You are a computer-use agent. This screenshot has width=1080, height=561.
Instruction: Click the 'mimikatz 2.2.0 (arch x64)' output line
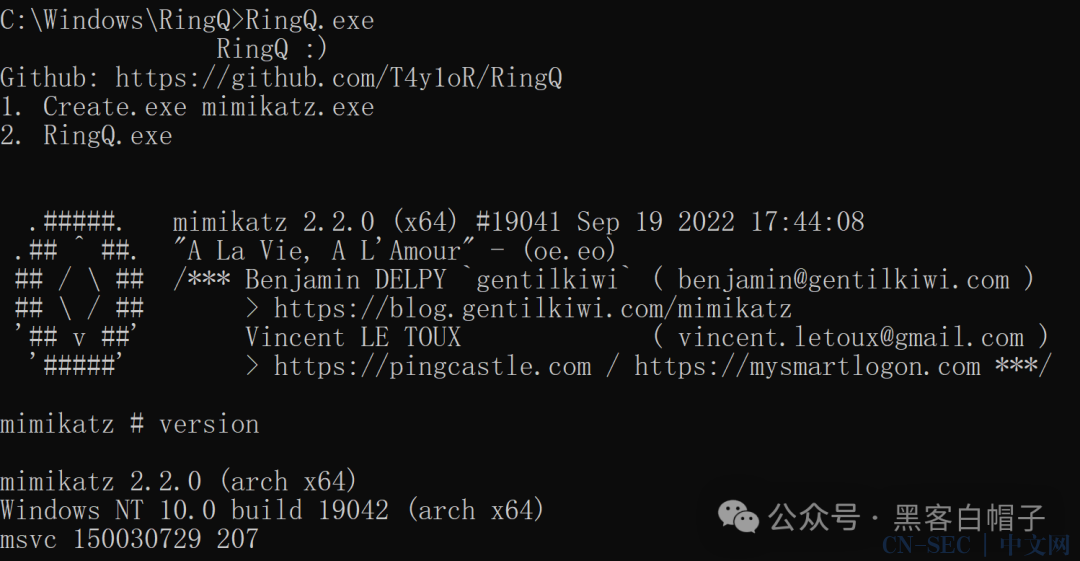pos(178,481)
